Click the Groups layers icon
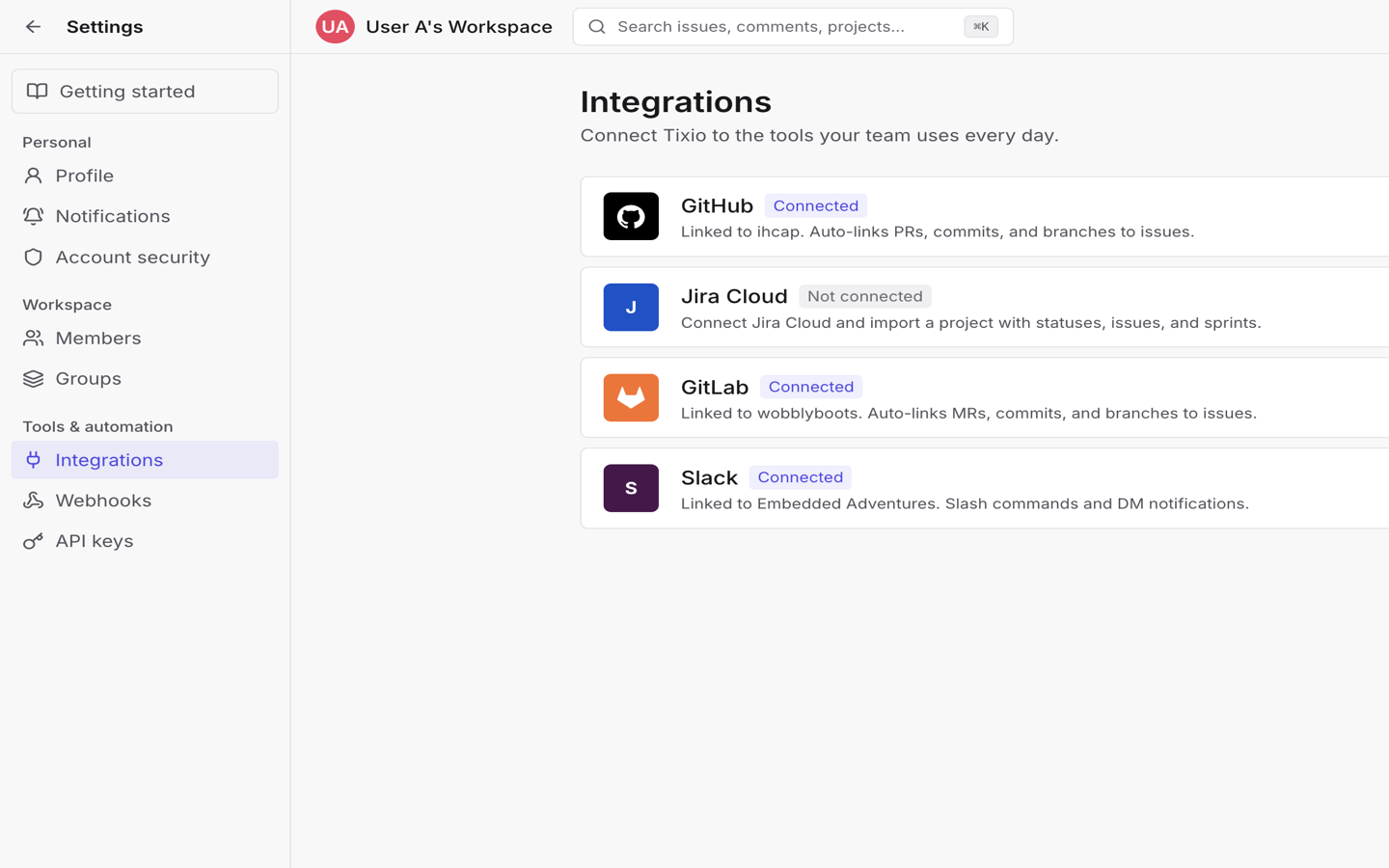This screenshot has height=868, width=1389. point(34,379)
